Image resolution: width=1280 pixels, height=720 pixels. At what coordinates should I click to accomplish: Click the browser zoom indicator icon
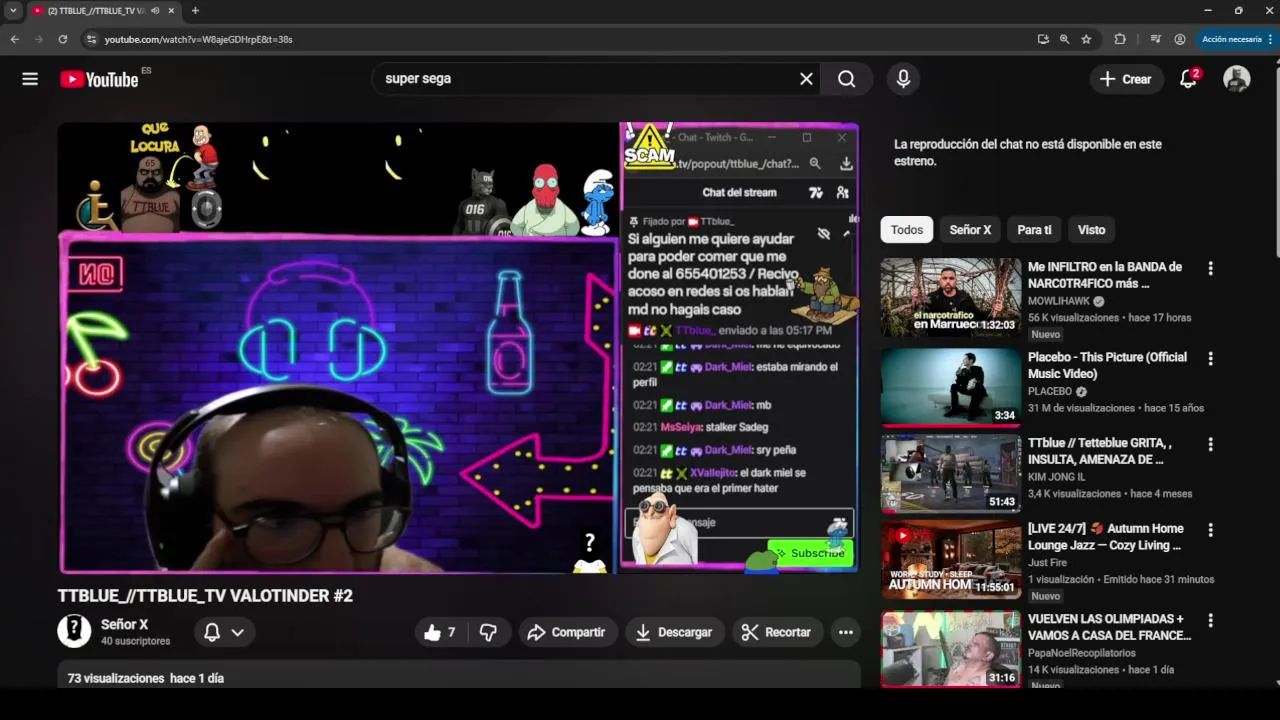(1065, 39)
